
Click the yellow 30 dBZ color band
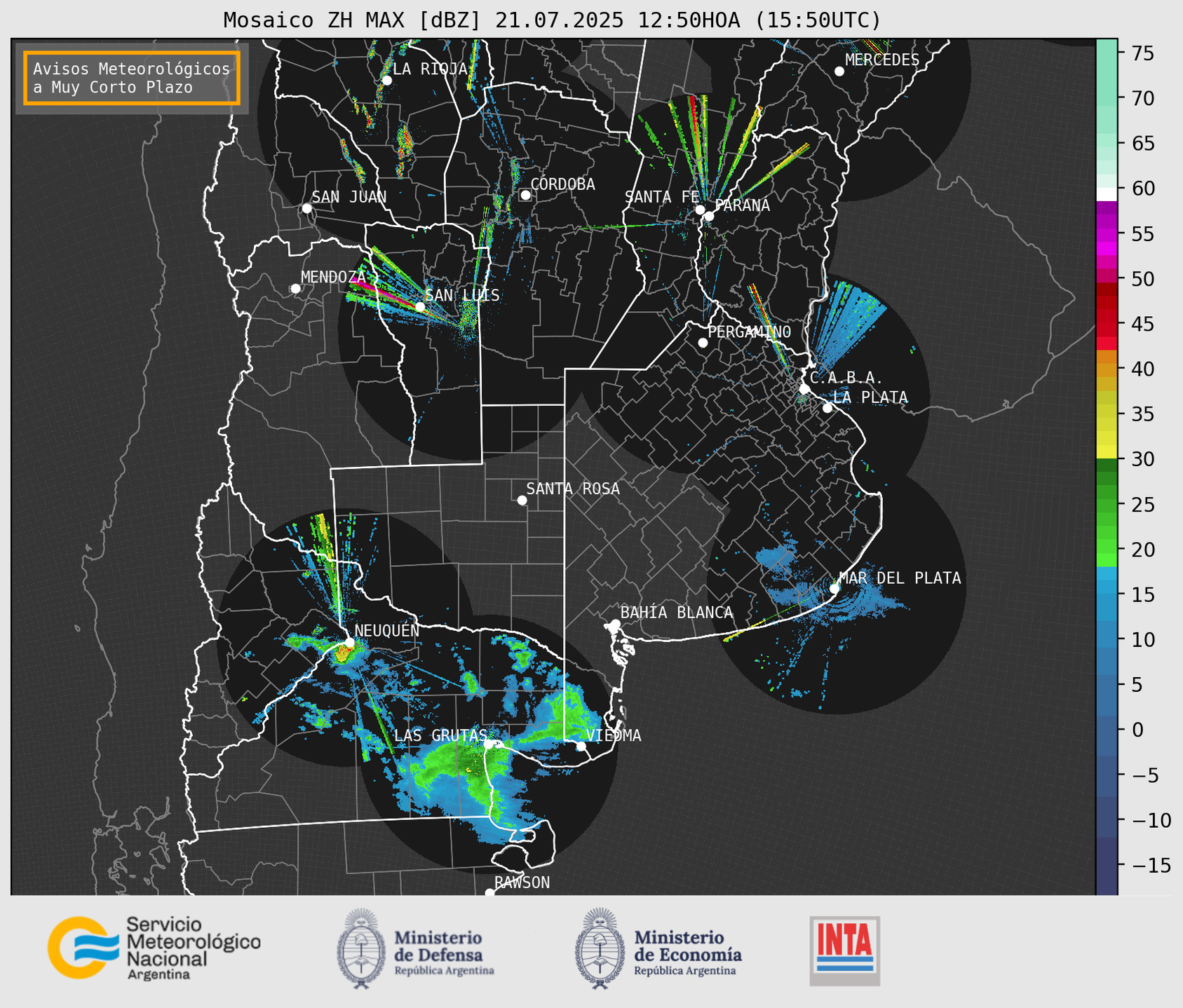tap(1106, 452)
